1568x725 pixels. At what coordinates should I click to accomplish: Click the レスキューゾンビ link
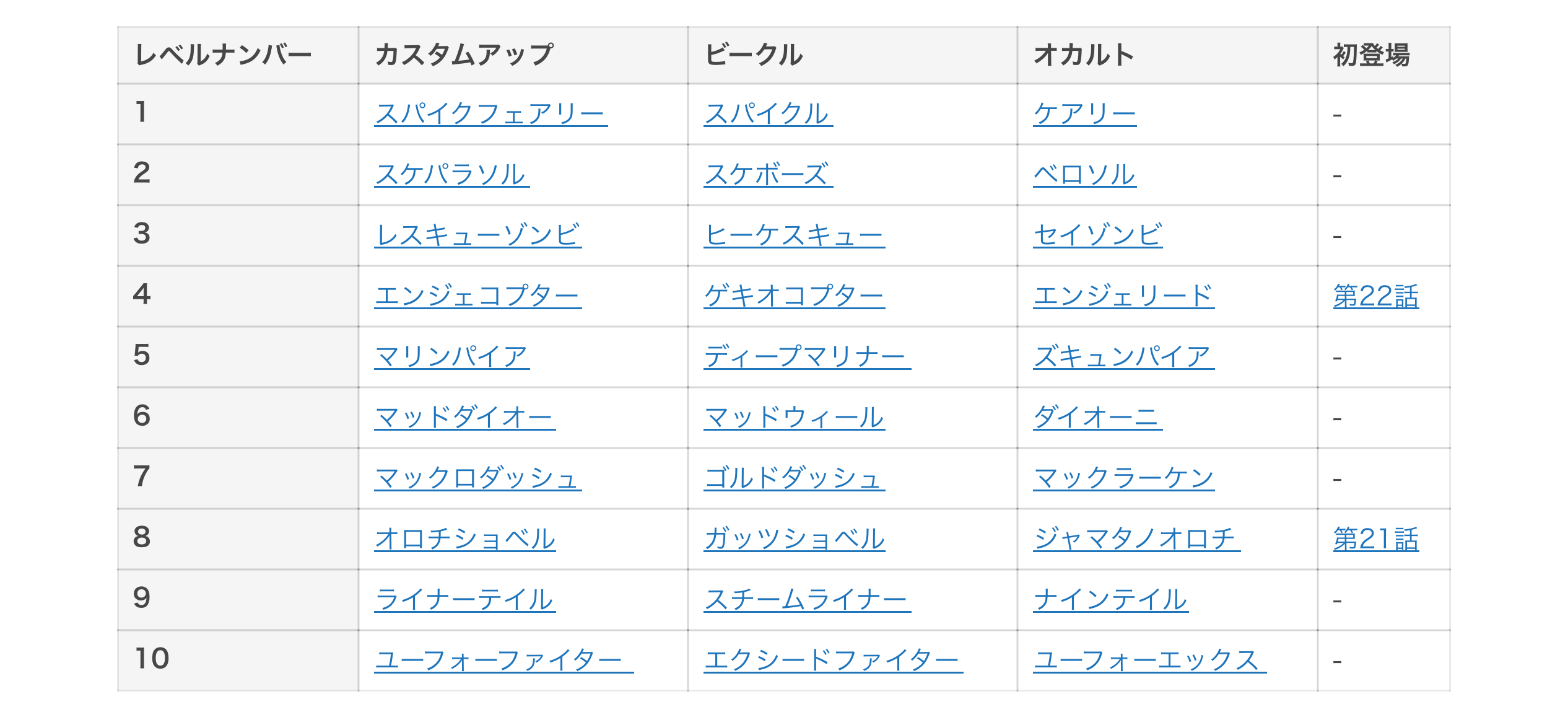477,235
